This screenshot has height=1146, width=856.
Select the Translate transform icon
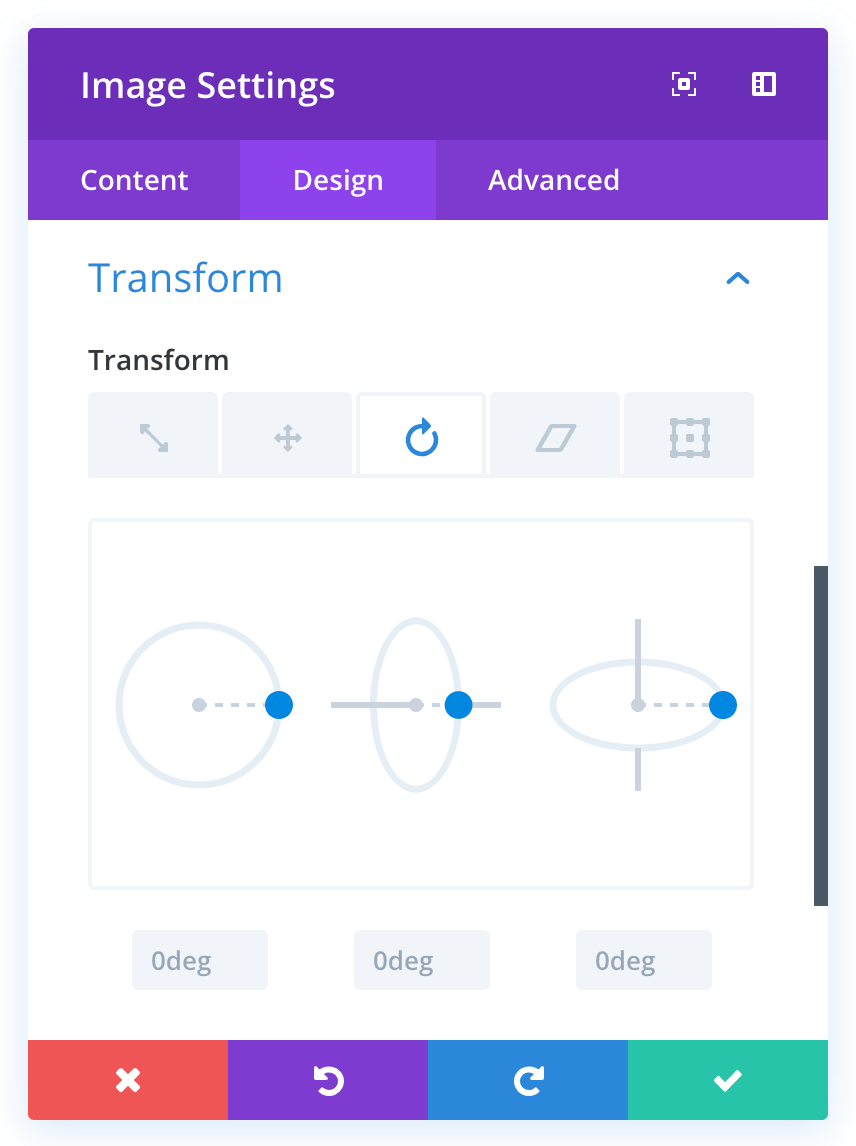(x=287, y=437)
